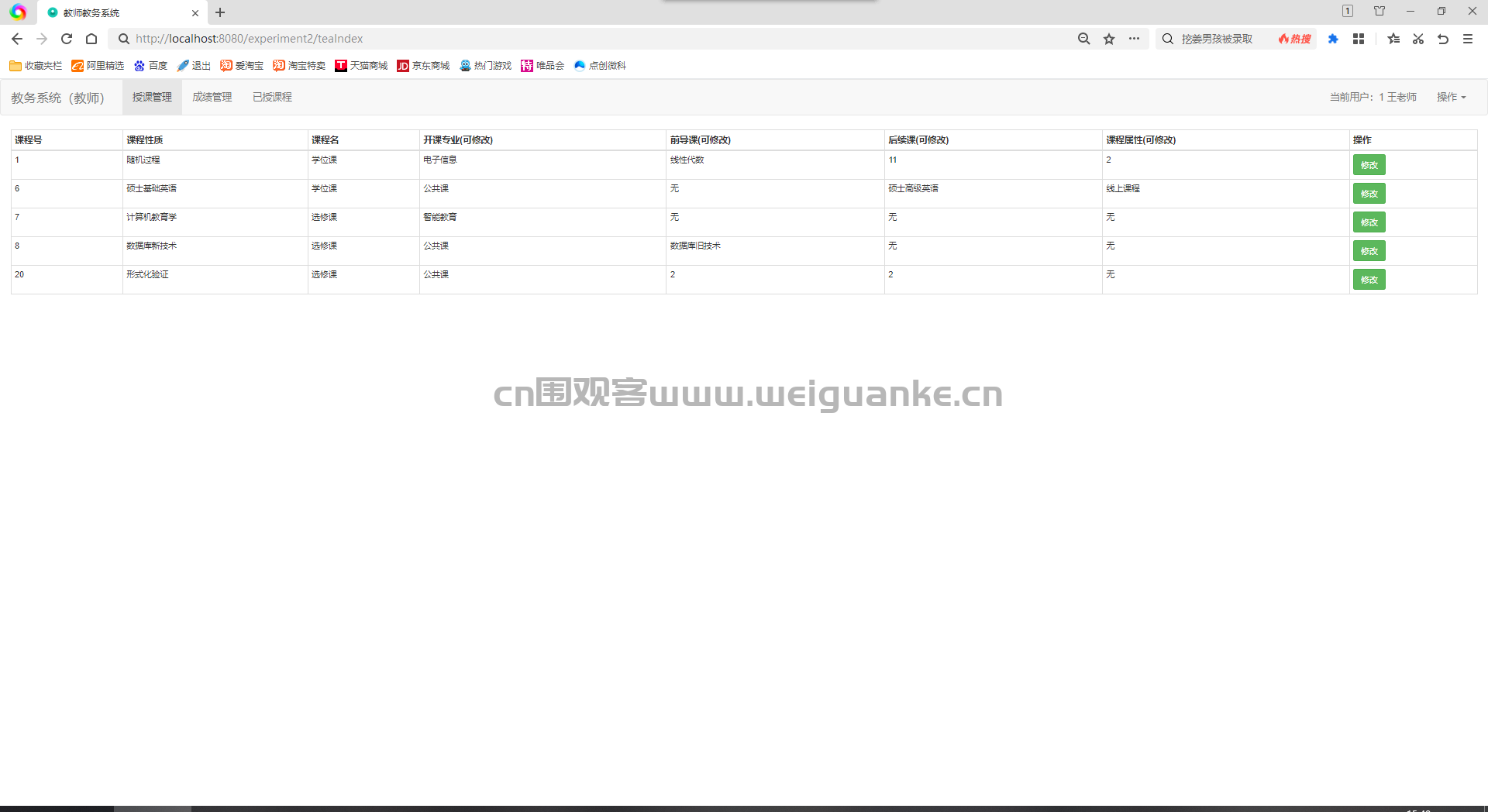Open the 爱淘宝 bookmark
Viewport: 1488px width, 812px height.
coord(242,66)
